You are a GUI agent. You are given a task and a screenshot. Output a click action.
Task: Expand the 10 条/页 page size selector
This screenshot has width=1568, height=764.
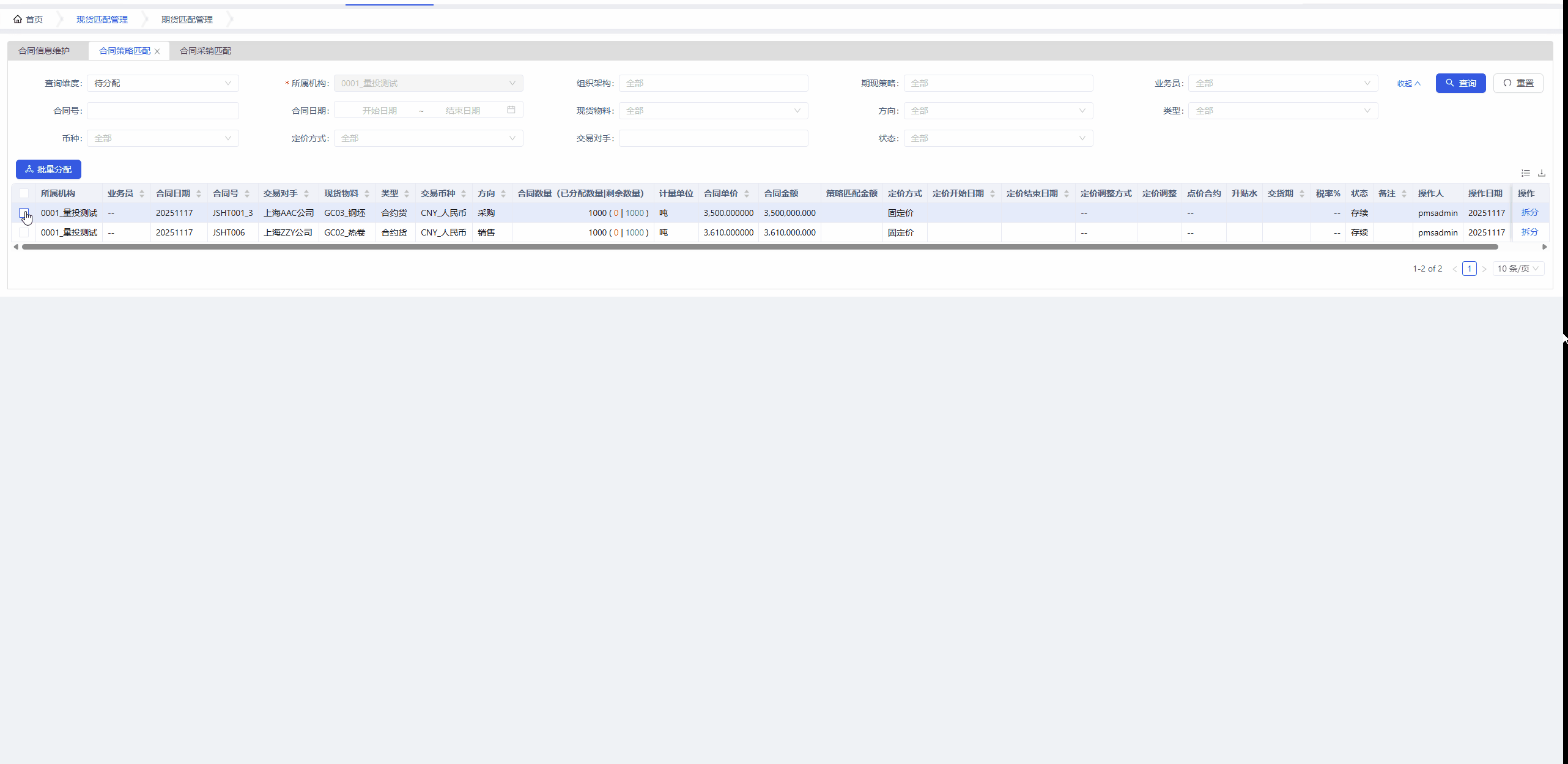coord(1518,269)
